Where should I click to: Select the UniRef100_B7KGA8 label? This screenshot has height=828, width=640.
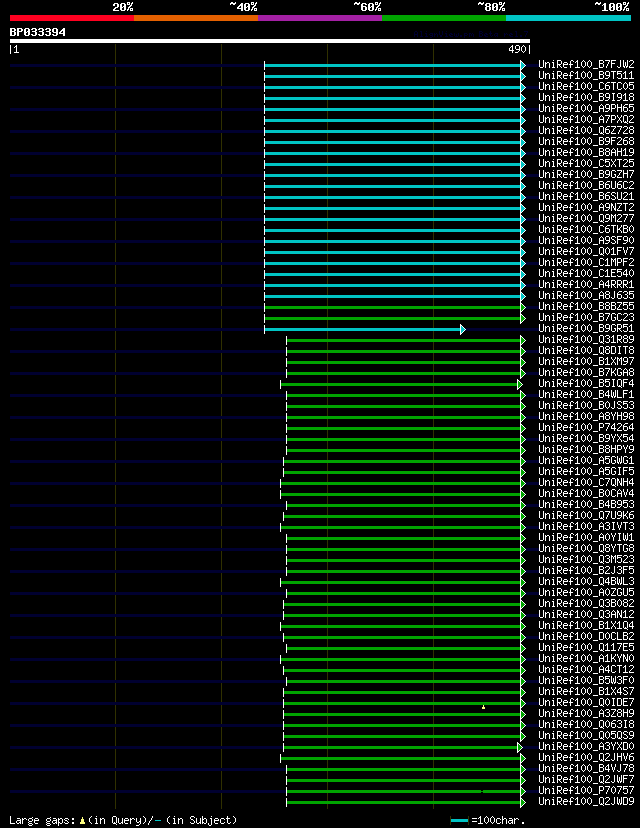[586, 373]
